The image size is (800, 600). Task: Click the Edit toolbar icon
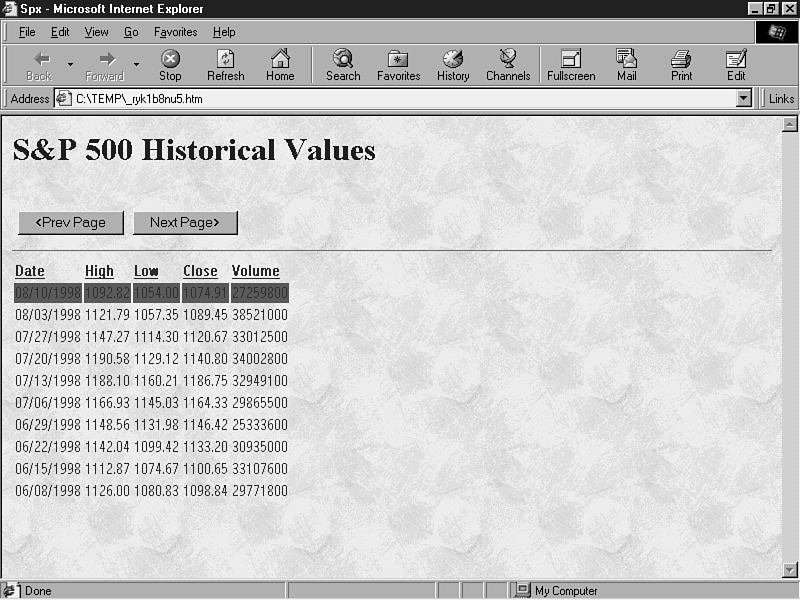click(x=736, y=65)
